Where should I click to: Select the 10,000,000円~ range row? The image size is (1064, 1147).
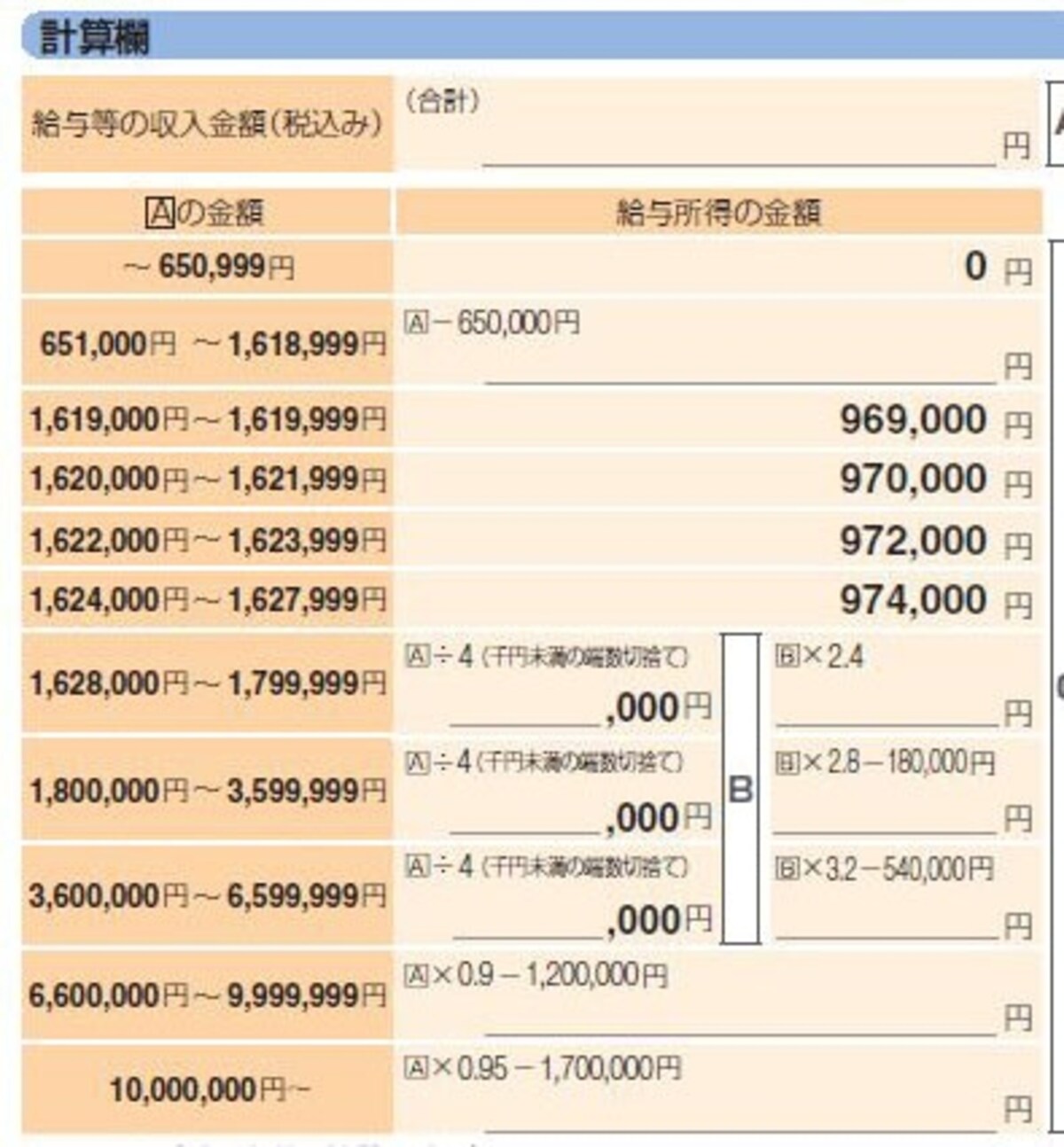coord(207,1088)
